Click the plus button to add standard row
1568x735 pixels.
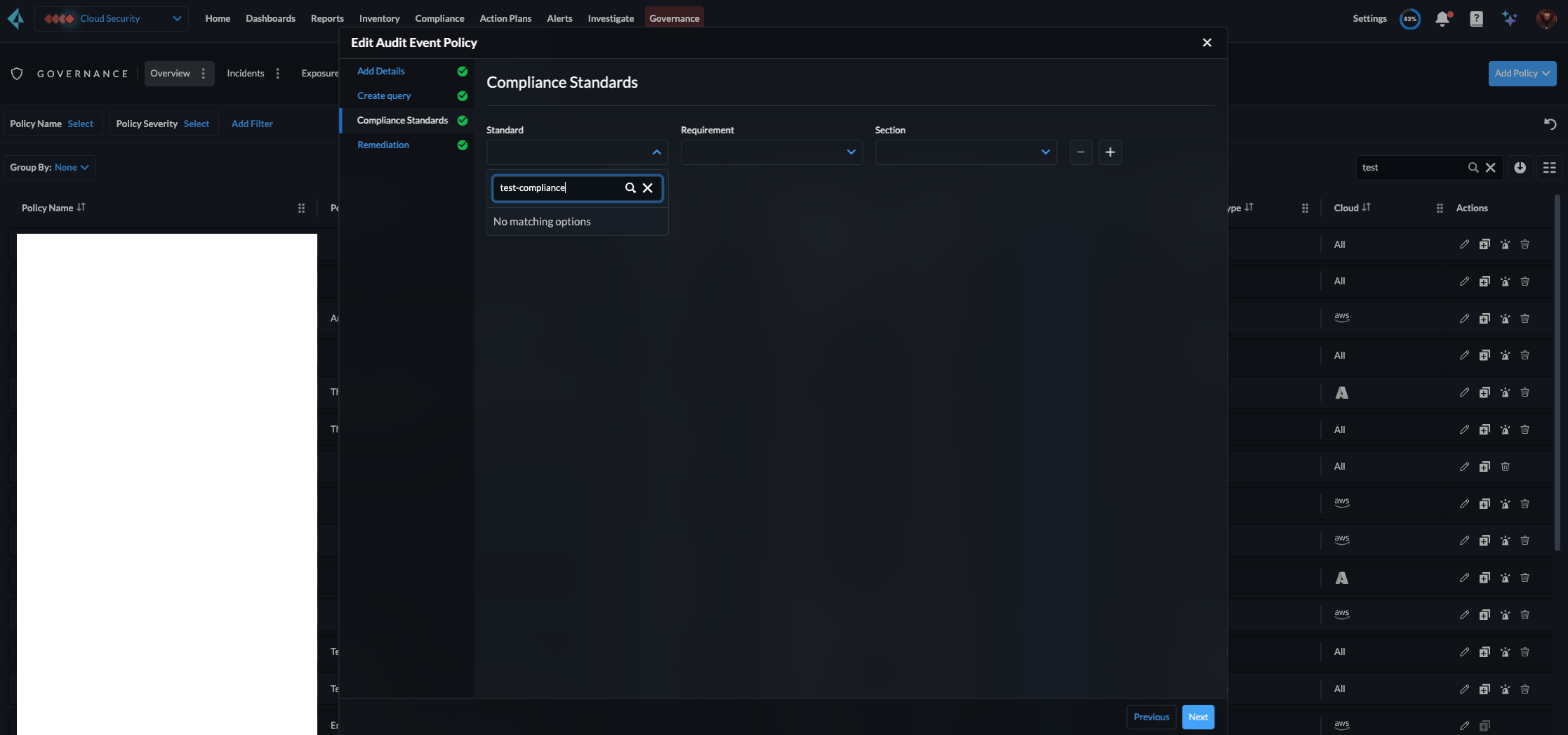point(1110,152)
